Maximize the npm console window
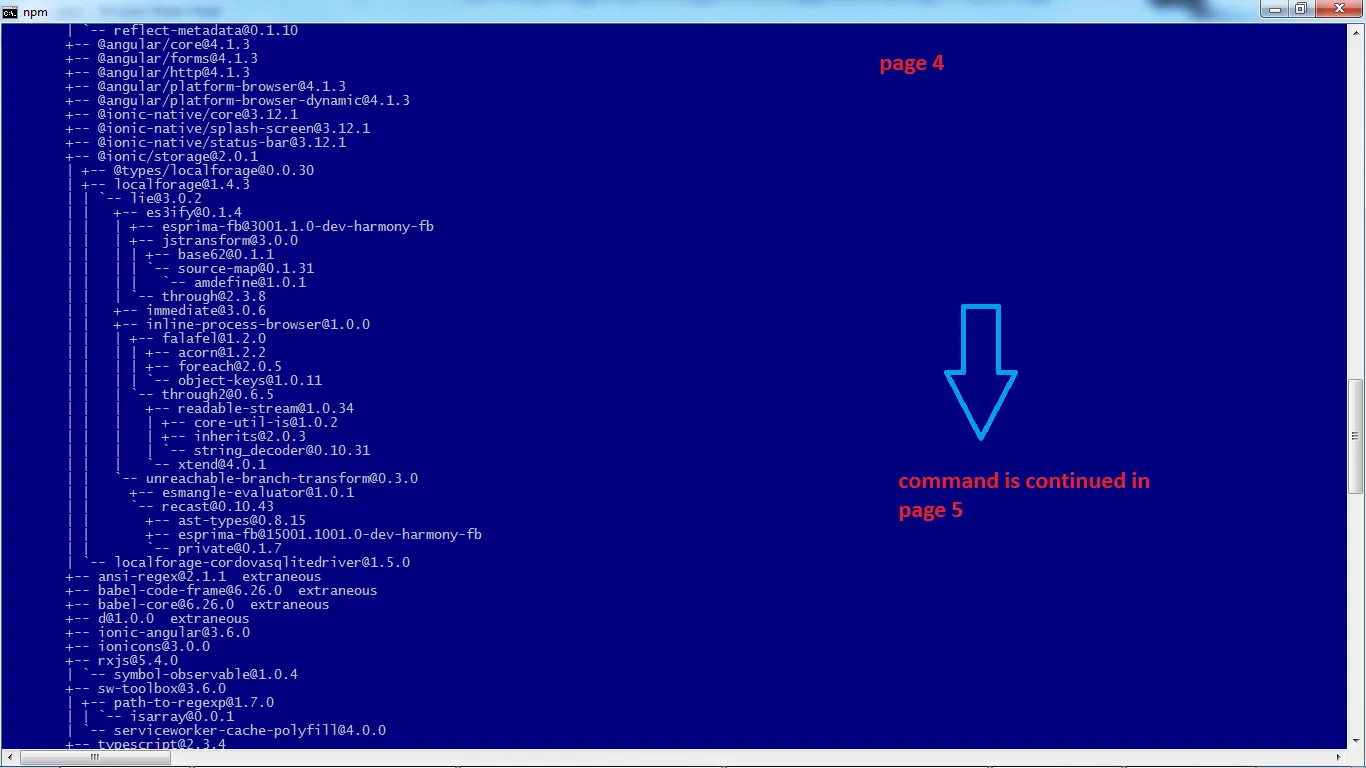 [1300, 9]
